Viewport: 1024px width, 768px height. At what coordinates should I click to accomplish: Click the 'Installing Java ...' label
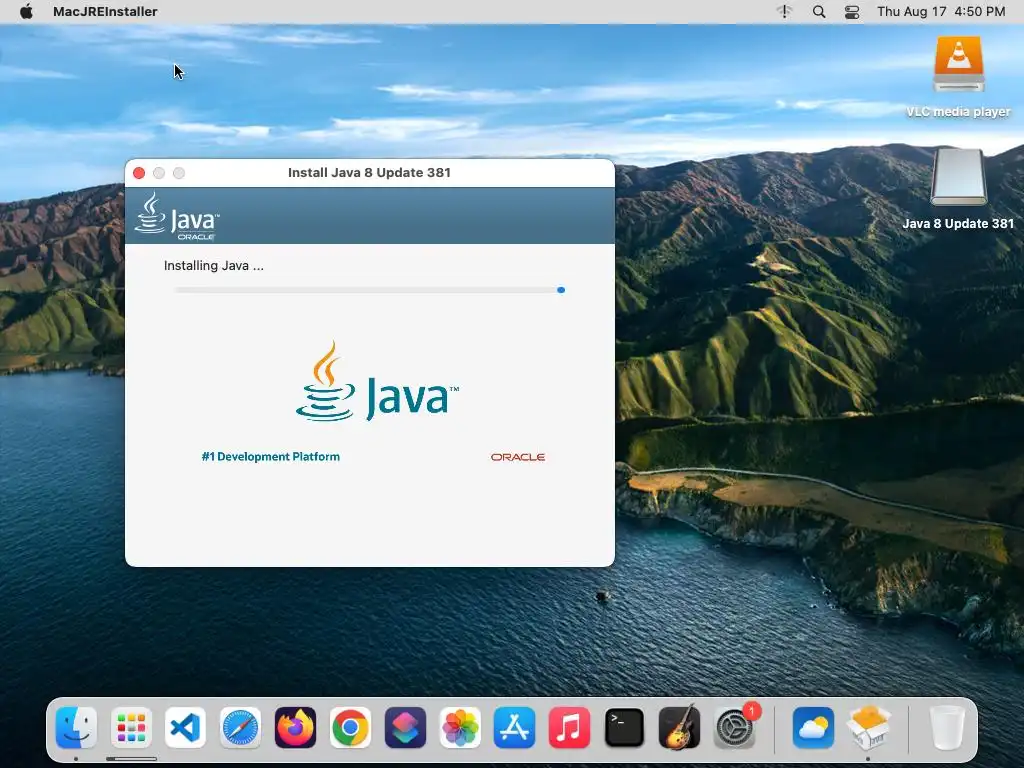[214, 266]
